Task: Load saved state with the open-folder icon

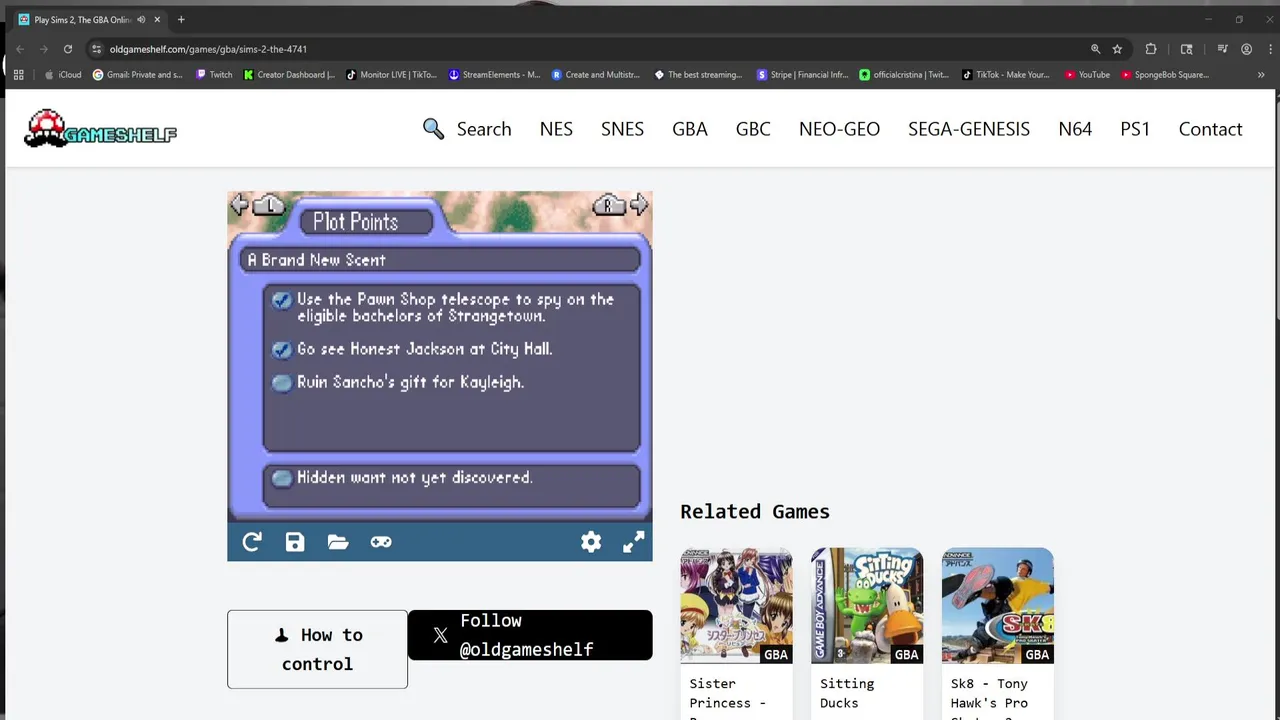Action: (x=338, y=542)
